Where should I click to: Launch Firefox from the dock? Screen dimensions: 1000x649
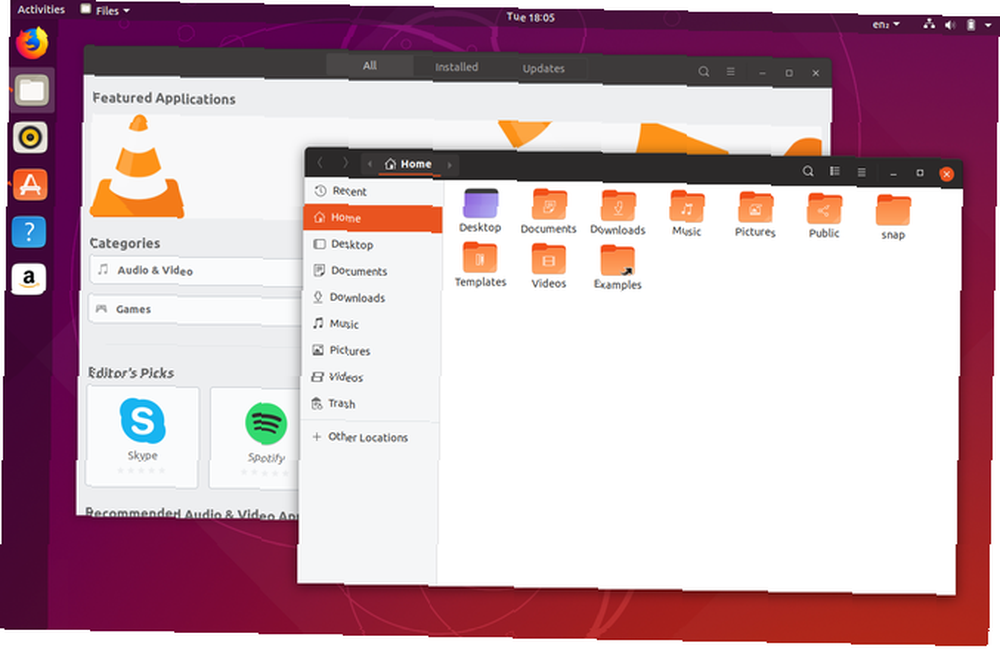[x=32, y=43]
